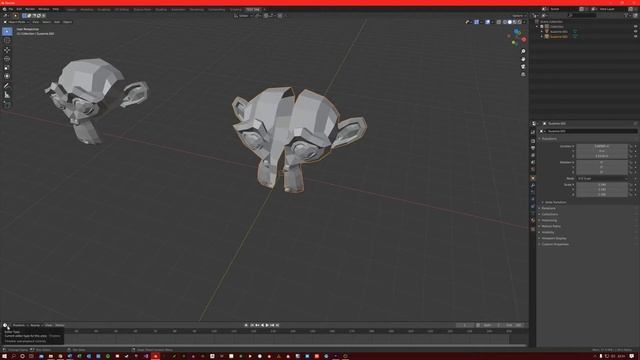Open the Edit menu

point(19,9)
